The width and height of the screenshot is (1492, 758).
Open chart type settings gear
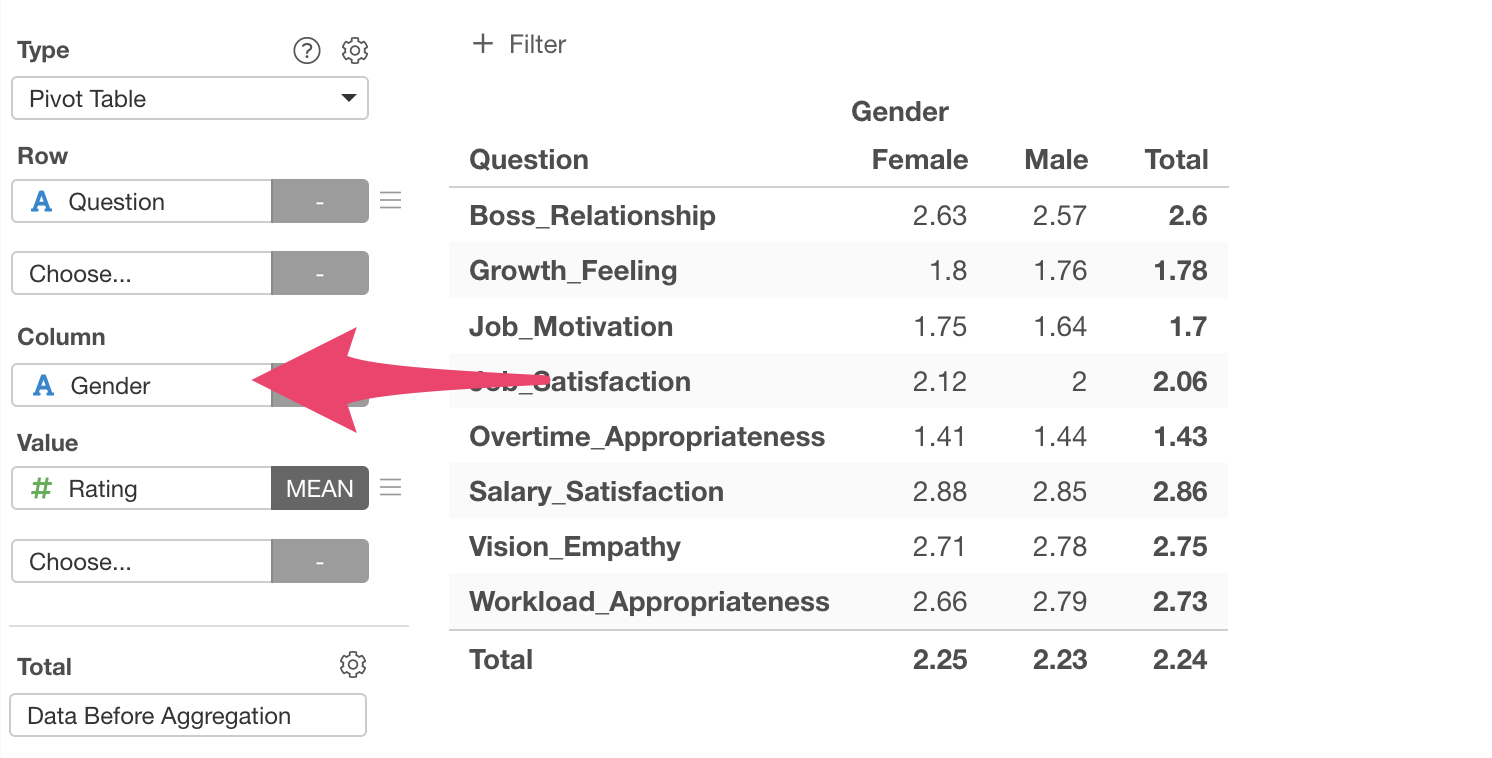pyautogui.click(x=355, y=50)
